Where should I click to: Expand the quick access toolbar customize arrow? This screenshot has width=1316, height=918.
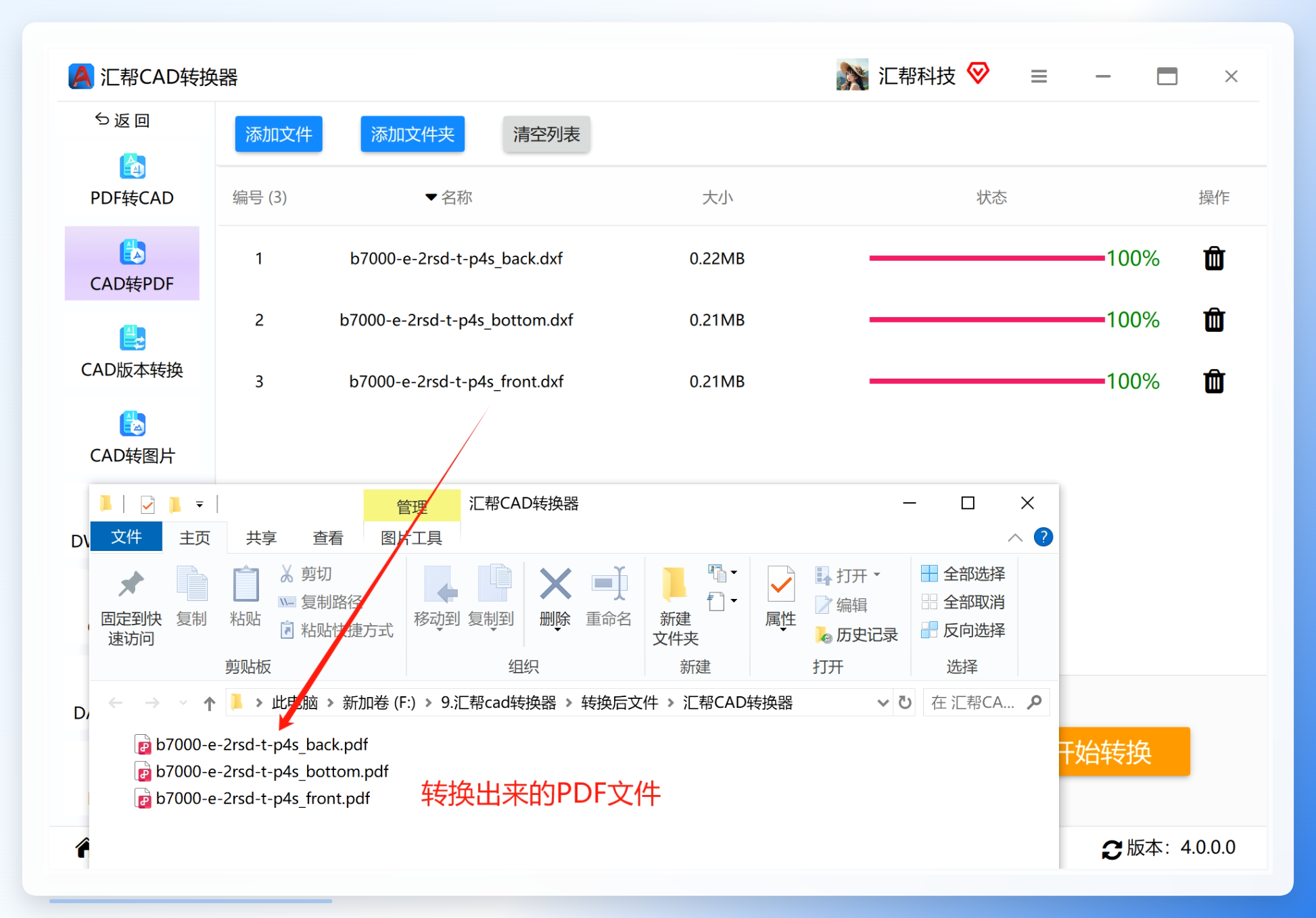pos(199,504)
